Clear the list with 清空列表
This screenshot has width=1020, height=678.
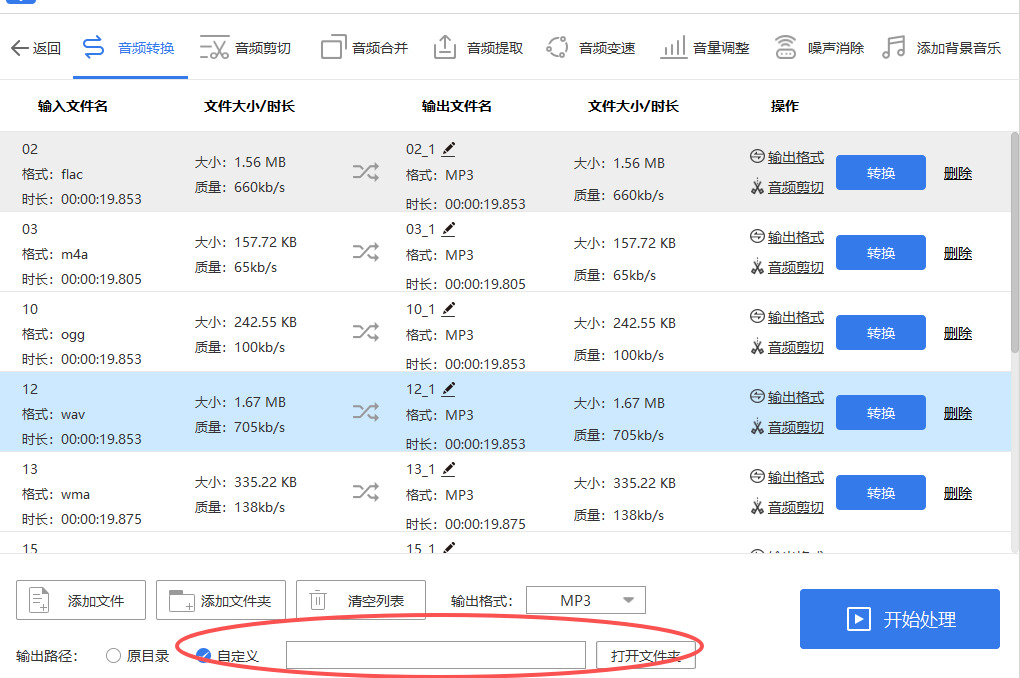click(x=360, y=600)
